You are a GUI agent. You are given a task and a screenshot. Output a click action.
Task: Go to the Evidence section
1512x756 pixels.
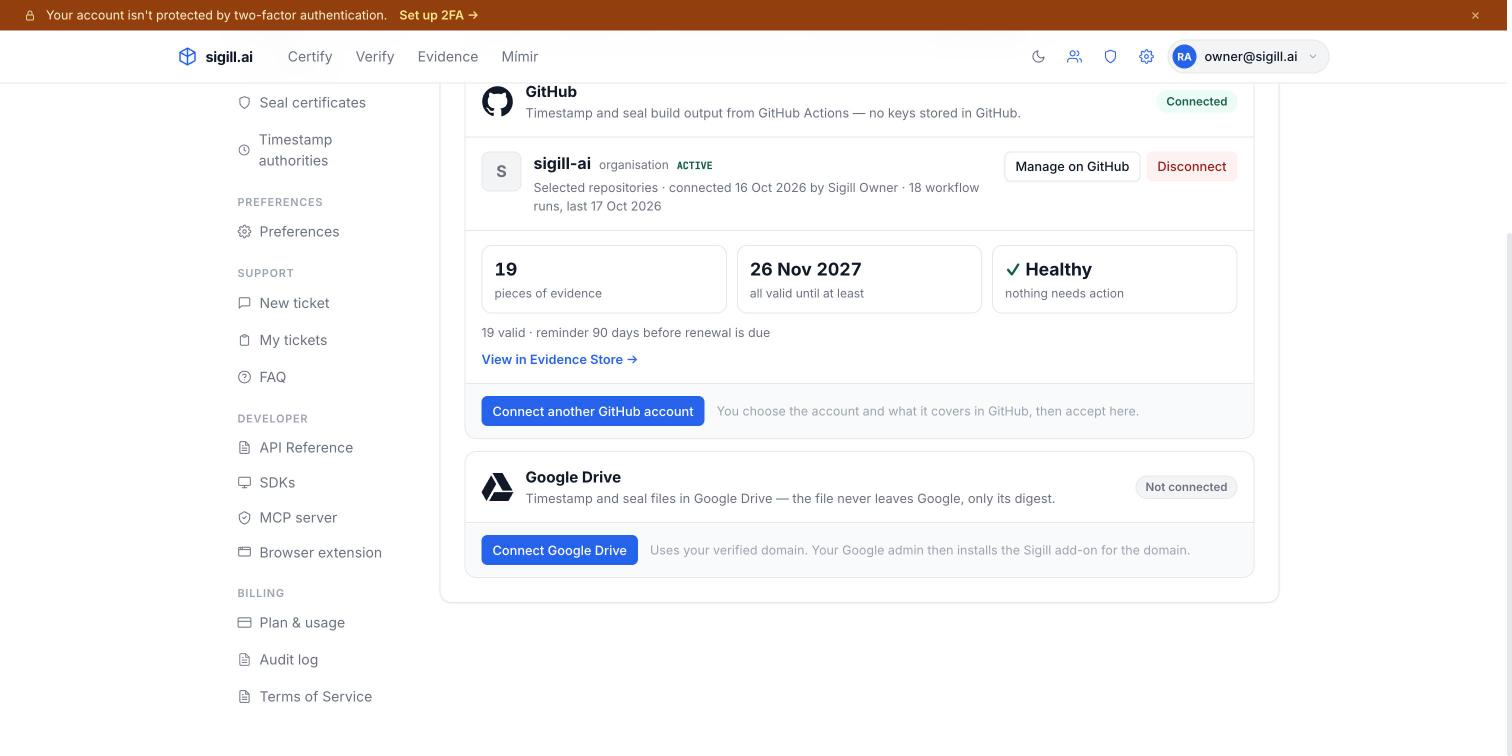tap(448, 57)
